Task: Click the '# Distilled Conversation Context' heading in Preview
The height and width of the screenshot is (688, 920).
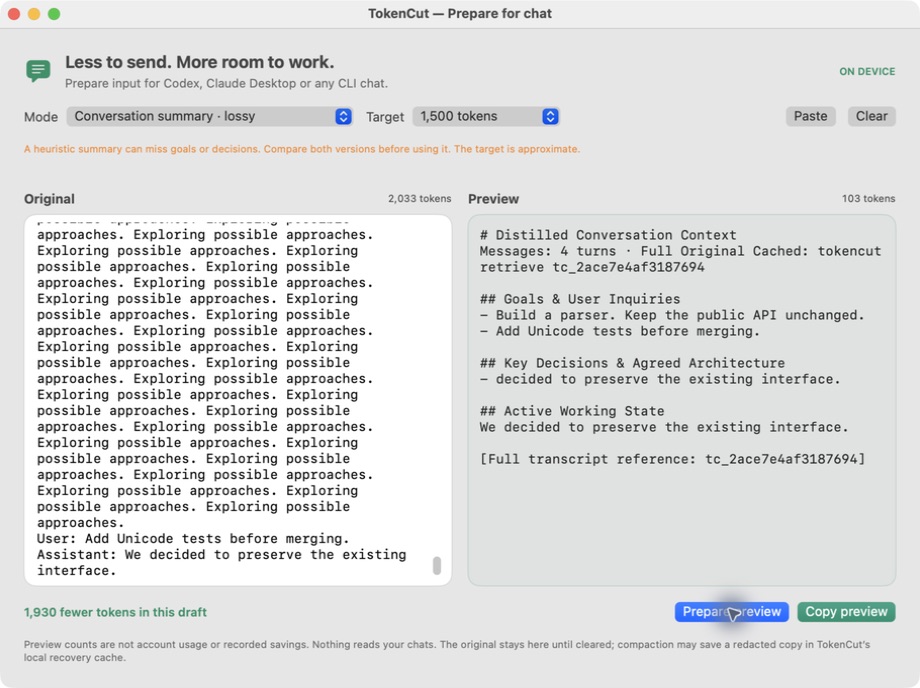Action: coord(608,235)
